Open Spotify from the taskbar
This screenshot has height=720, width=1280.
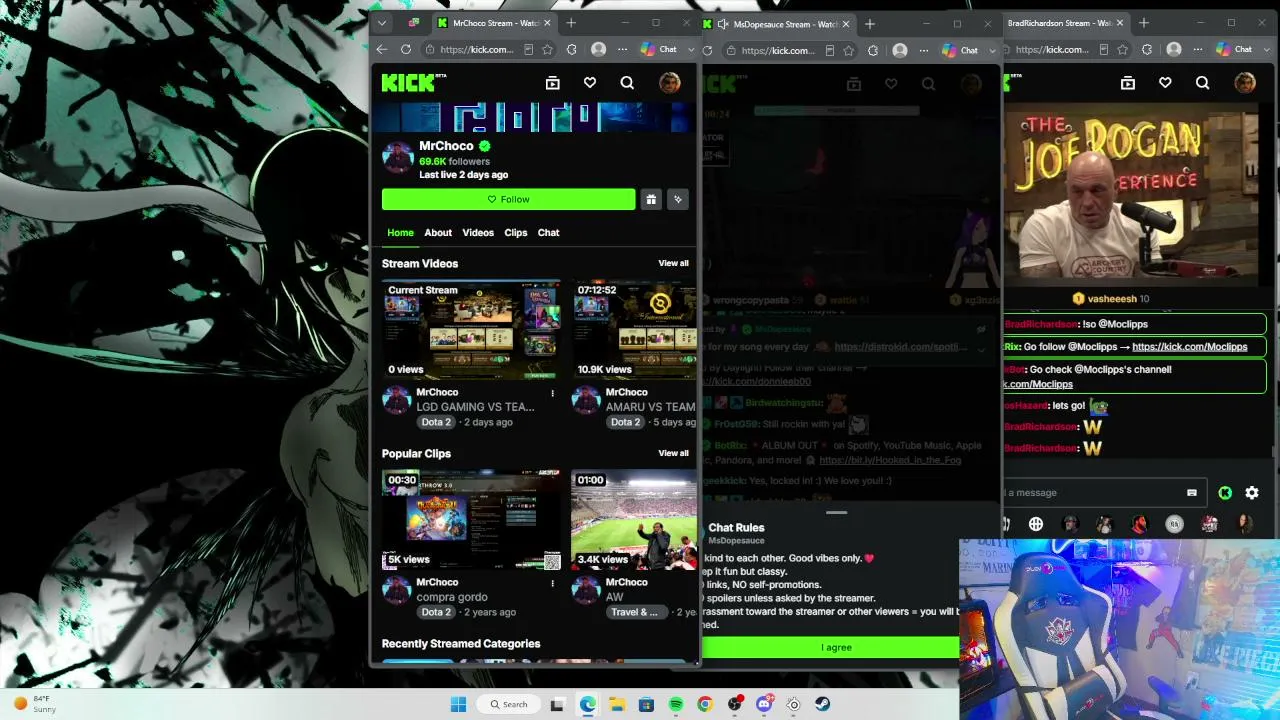tap(676, 704)
